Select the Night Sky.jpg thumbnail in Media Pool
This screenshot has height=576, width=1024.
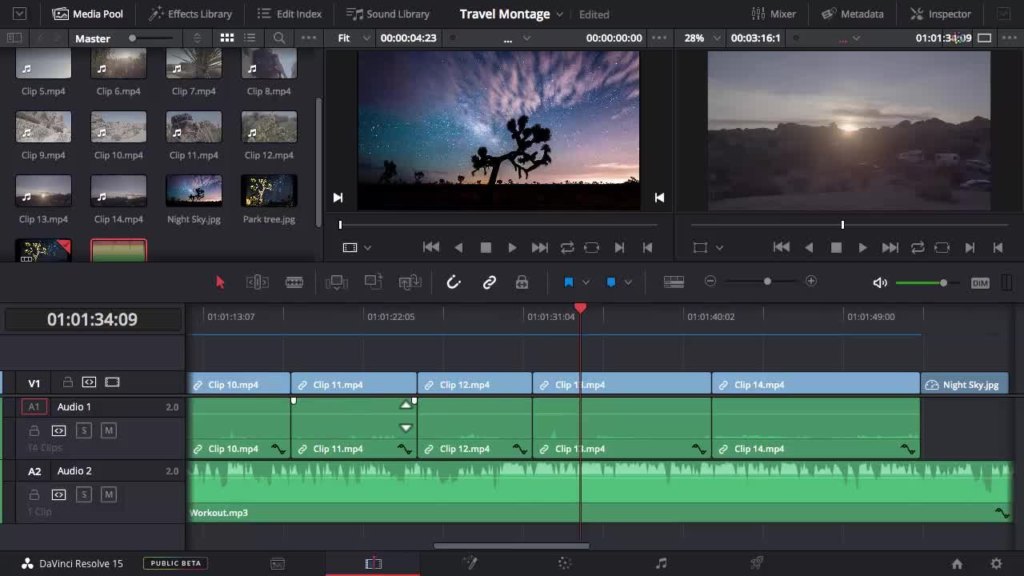coord(194,191)
